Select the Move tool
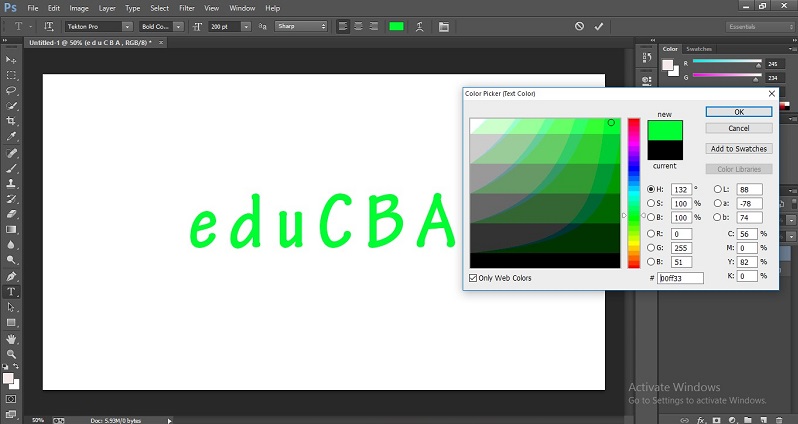The width and height of the screenshot is (798, 424). click(x=11, y=60)
